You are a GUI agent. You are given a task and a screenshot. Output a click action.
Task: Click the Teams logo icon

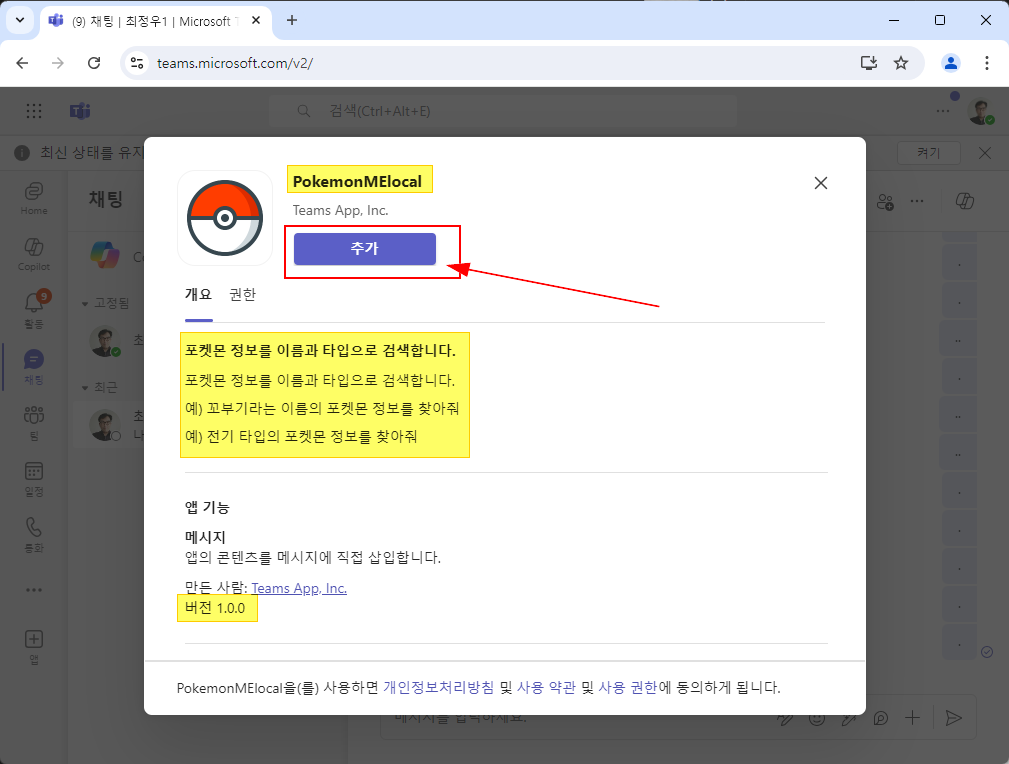[x=80, y=111]
